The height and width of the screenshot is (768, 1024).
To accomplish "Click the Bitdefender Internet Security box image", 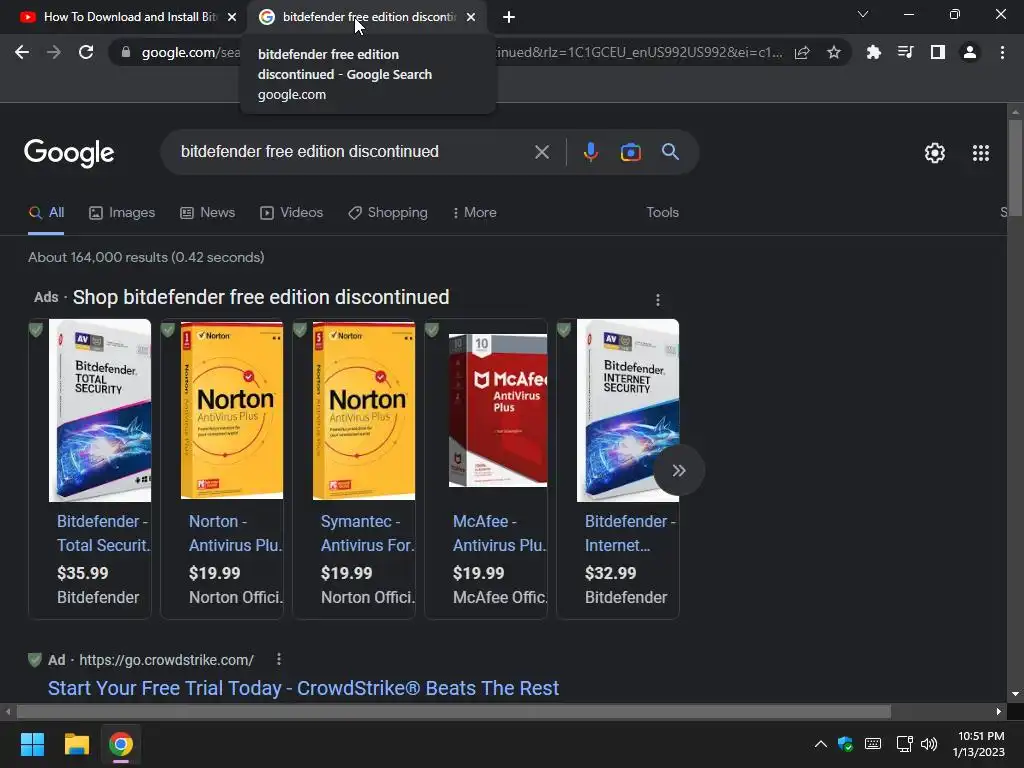I will click(x=628, y=410).
